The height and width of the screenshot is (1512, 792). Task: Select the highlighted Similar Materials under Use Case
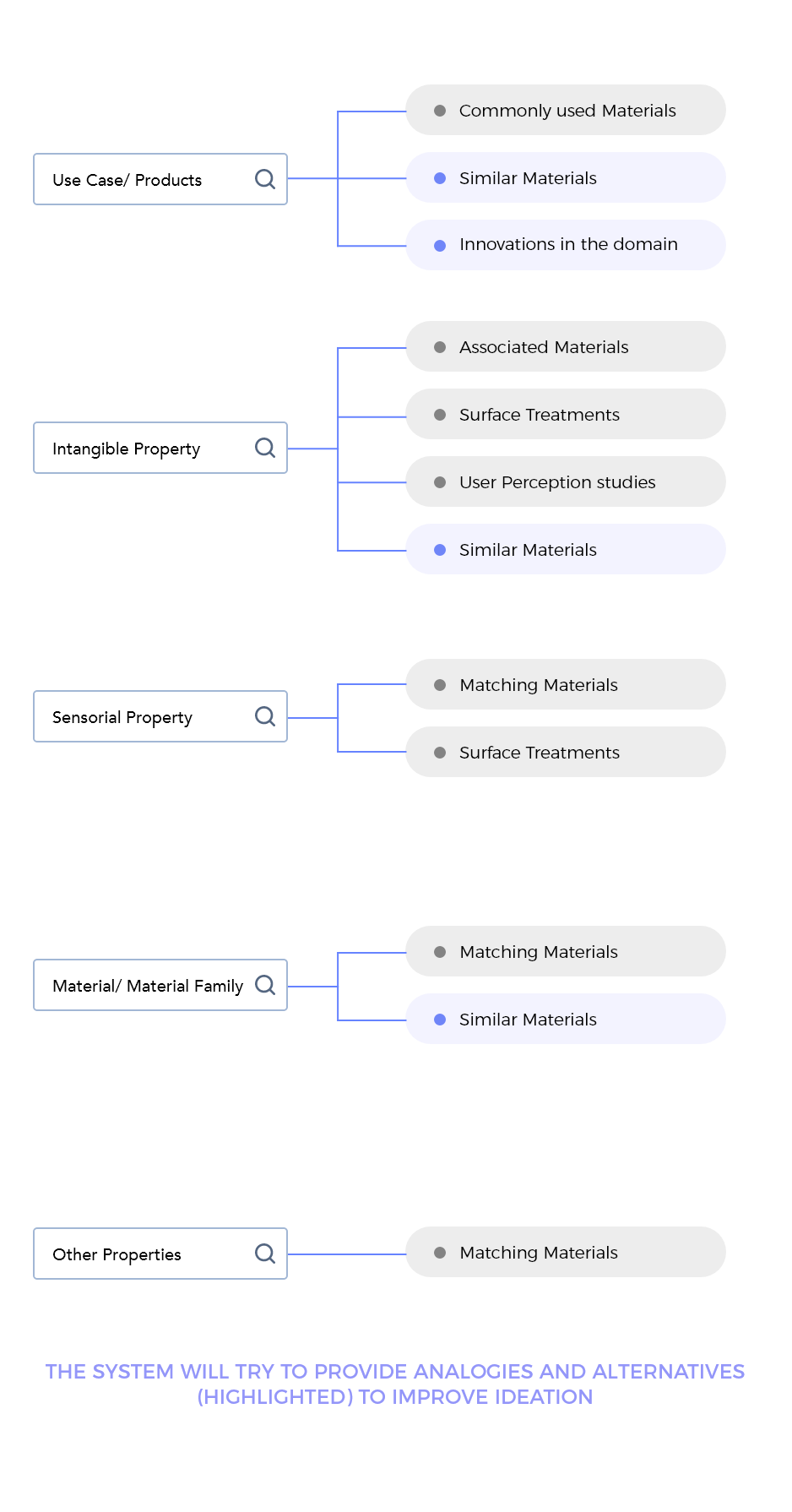tap(566, 177)
